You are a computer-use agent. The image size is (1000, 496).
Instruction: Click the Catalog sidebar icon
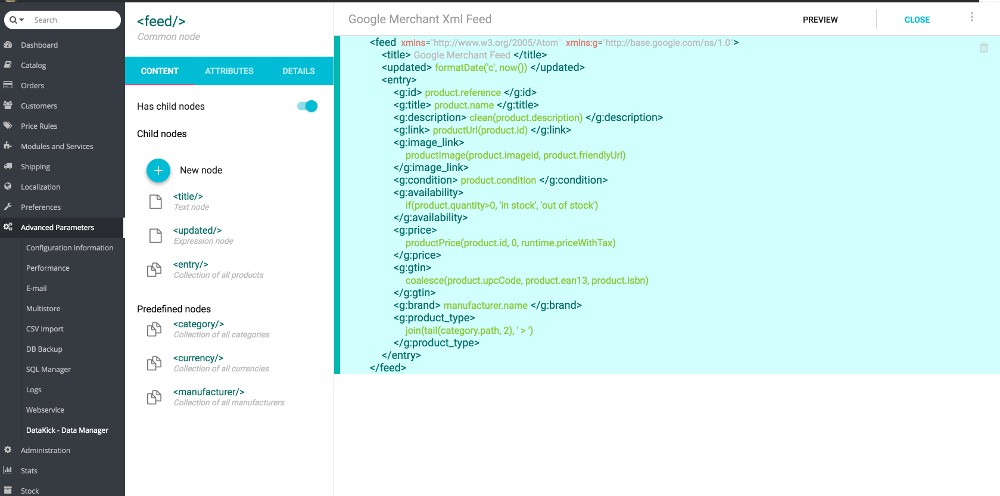pyautogui.click(x=8, y=65)
